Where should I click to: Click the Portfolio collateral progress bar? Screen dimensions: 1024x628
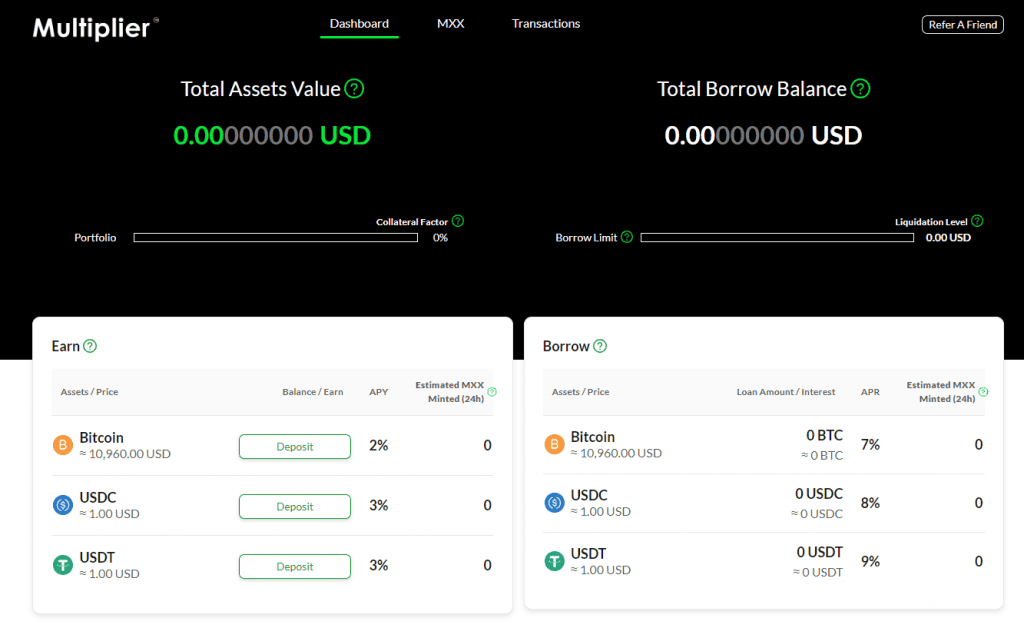click(x=276, y=238)
